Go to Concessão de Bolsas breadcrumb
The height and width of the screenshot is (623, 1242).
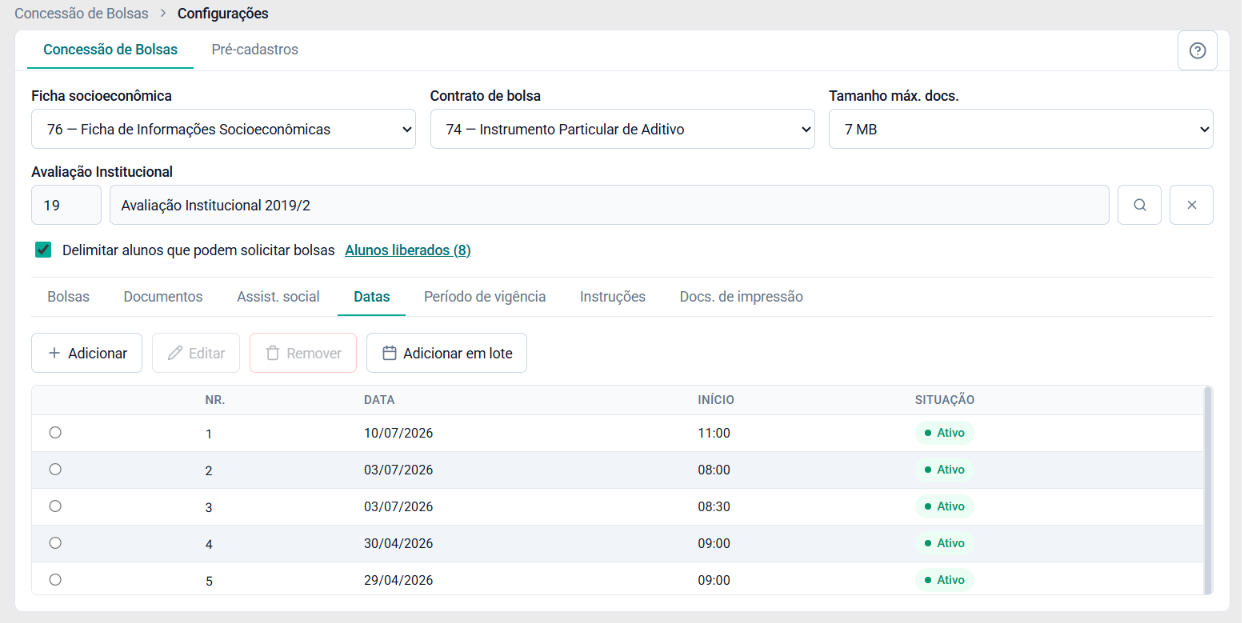click(81, 14)
